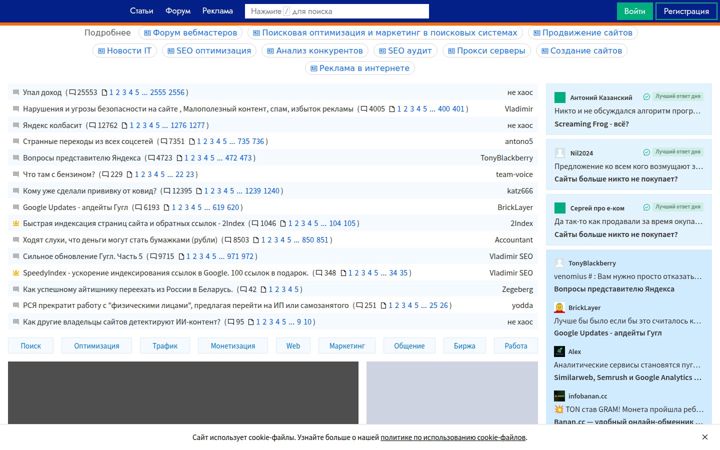This screenshot has width=720, height=450.
Task: Open the Продвижение сайтов category tag
Action: 583,33
